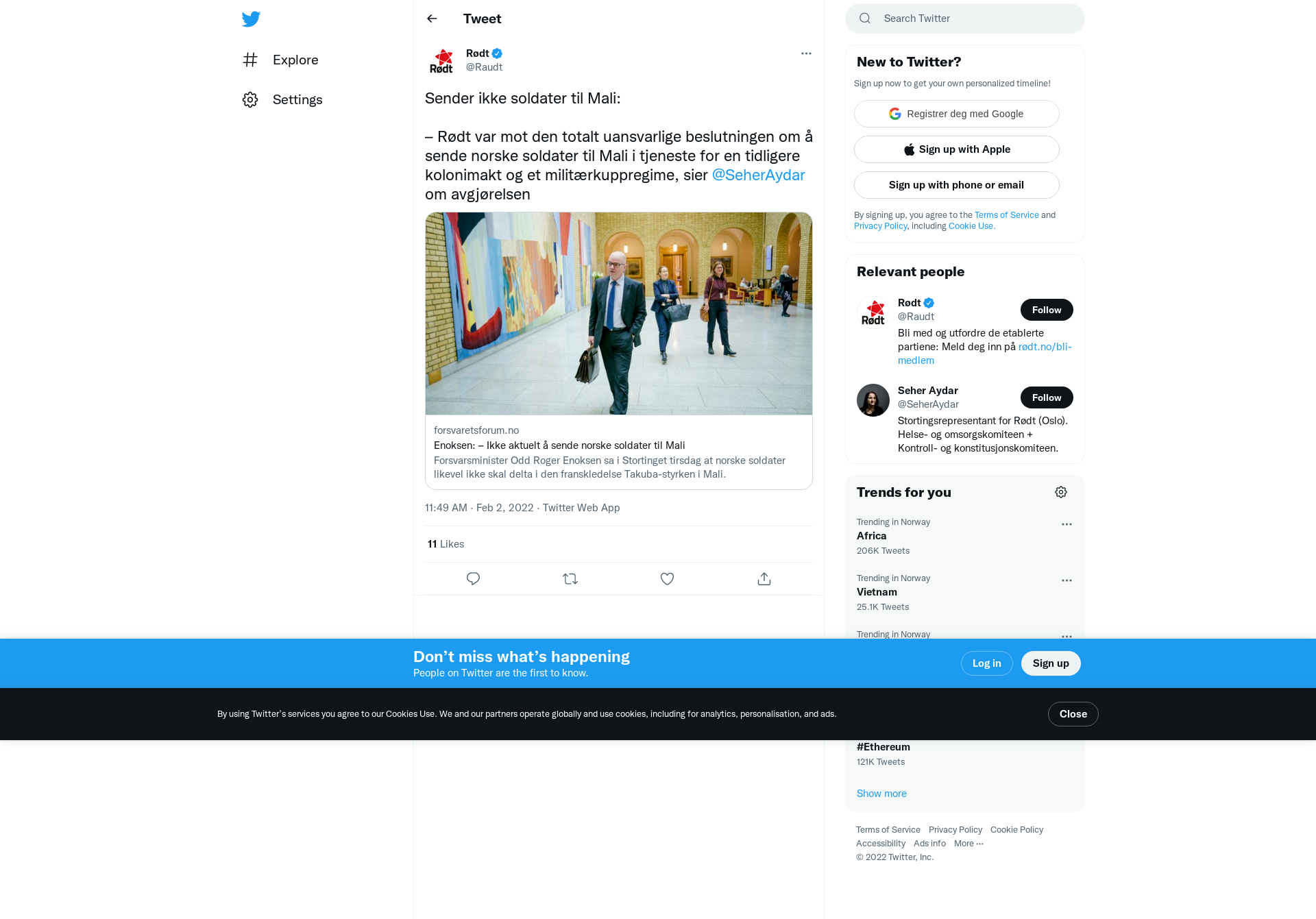1316x919 pixels.
Task: Click the Search Twitter field
Action: point(964,19)
